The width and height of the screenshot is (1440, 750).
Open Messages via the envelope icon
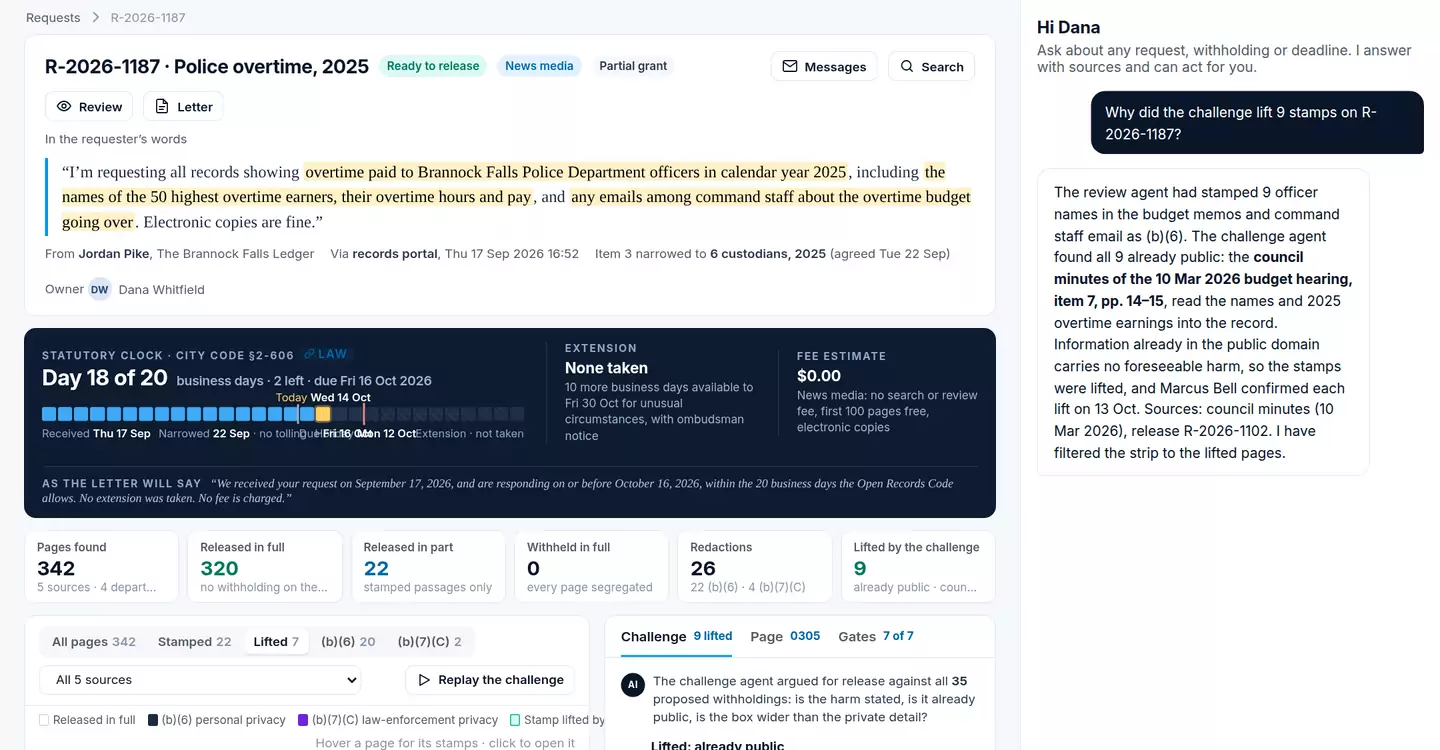pos(790,66)
